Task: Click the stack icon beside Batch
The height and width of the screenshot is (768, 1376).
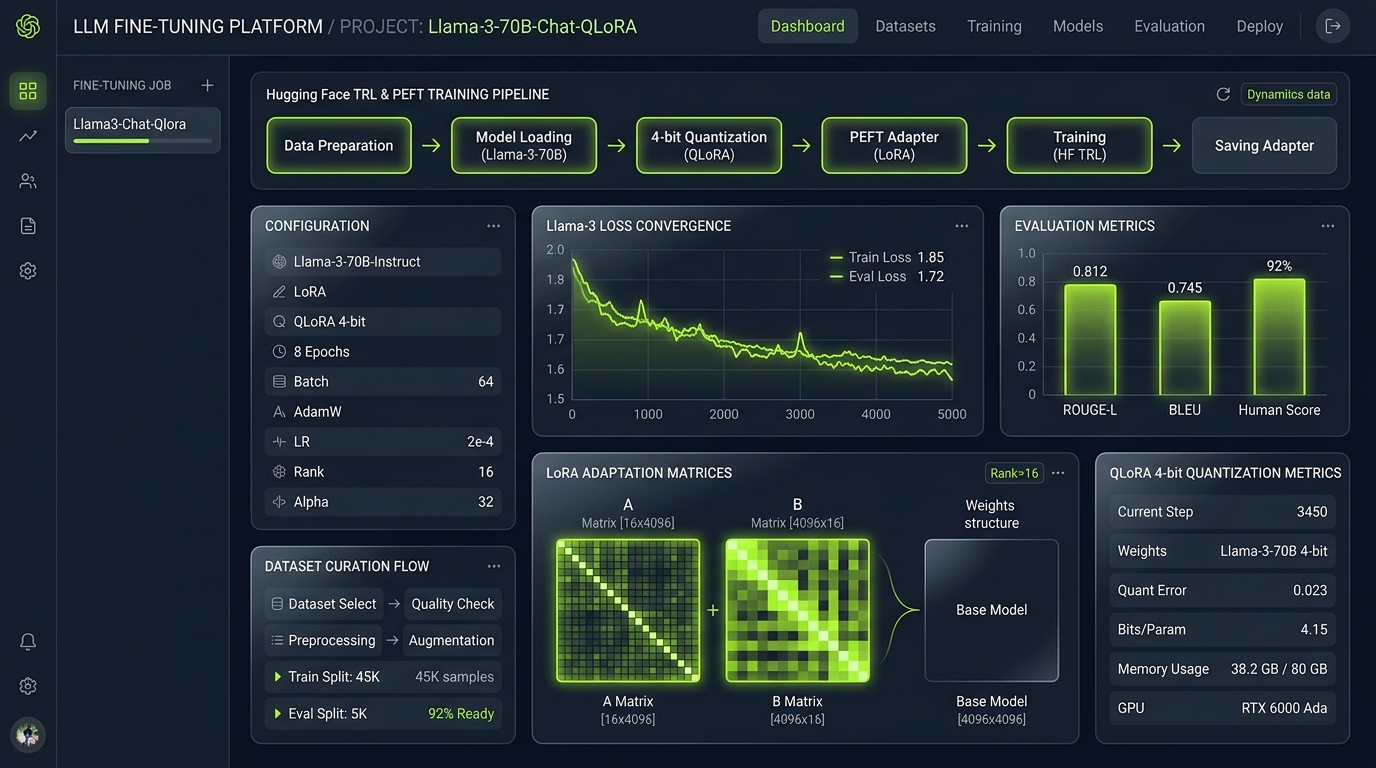Action: click(x=279, y=382)
